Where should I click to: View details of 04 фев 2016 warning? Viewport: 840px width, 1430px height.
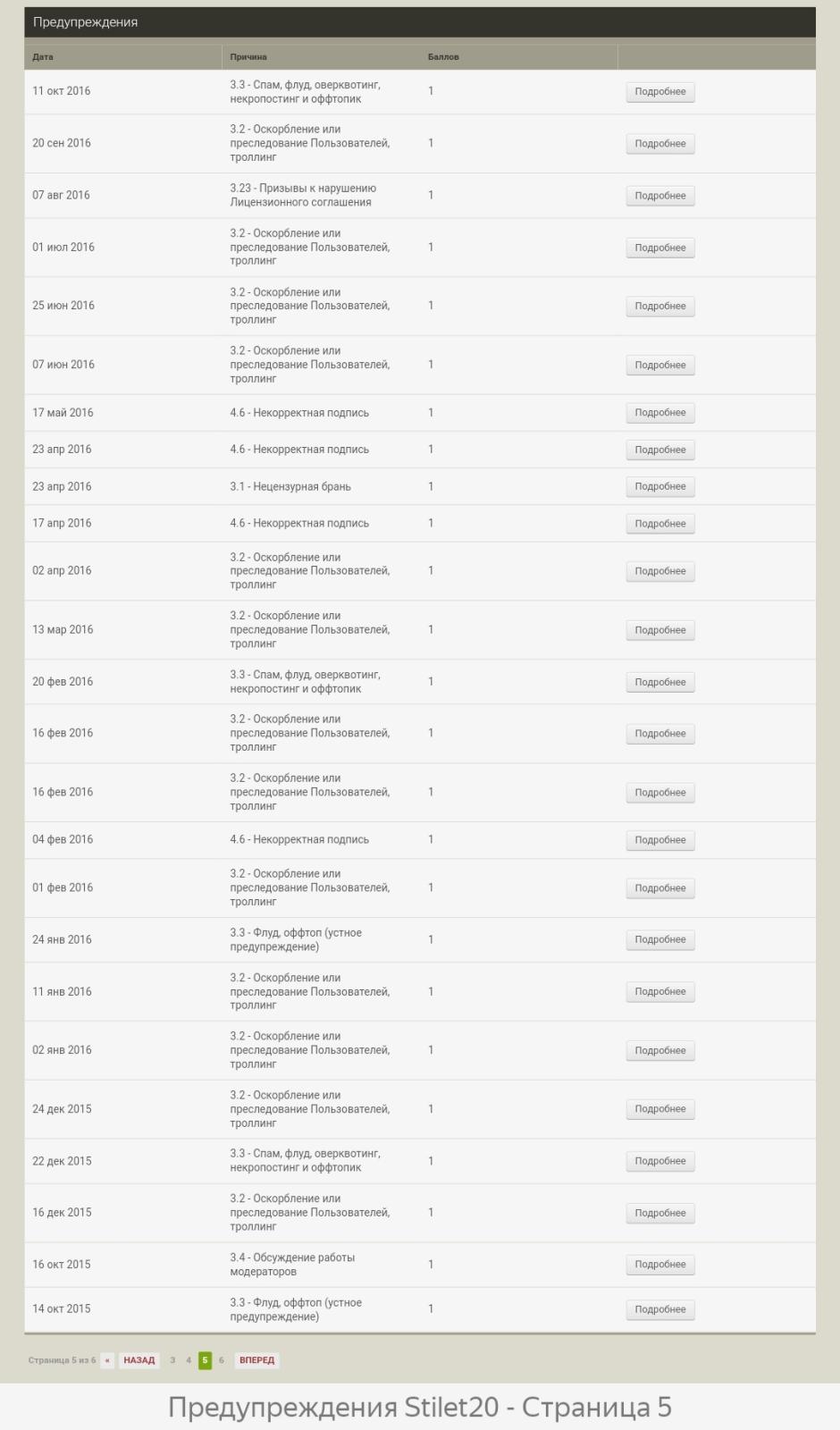660,840
